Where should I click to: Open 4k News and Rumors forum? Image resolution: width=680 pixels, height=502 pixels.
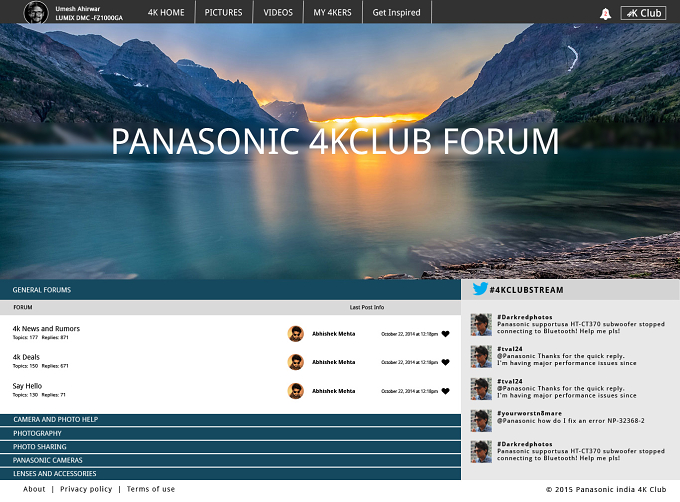click(x=46, y=329)
